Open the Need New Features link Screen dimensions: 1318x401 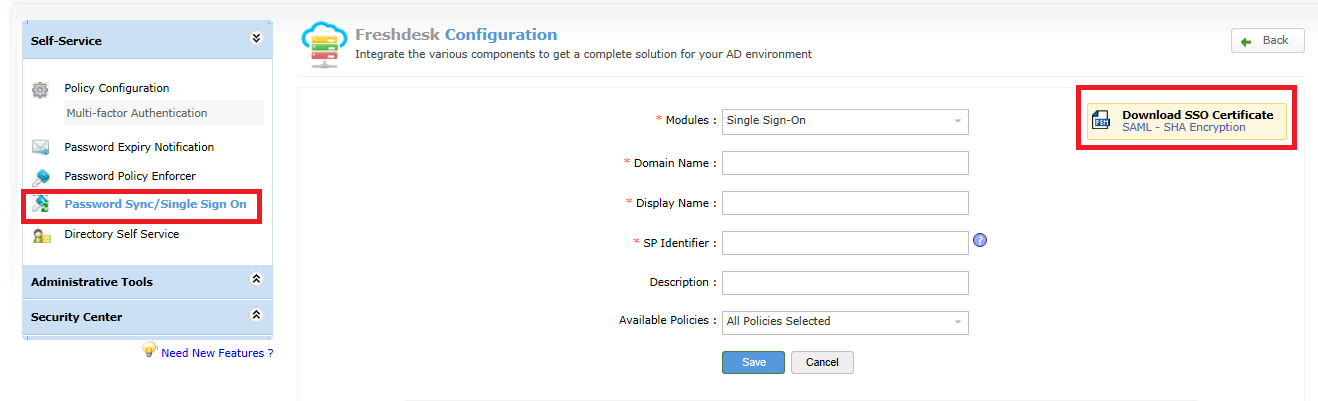coord(217,353)
